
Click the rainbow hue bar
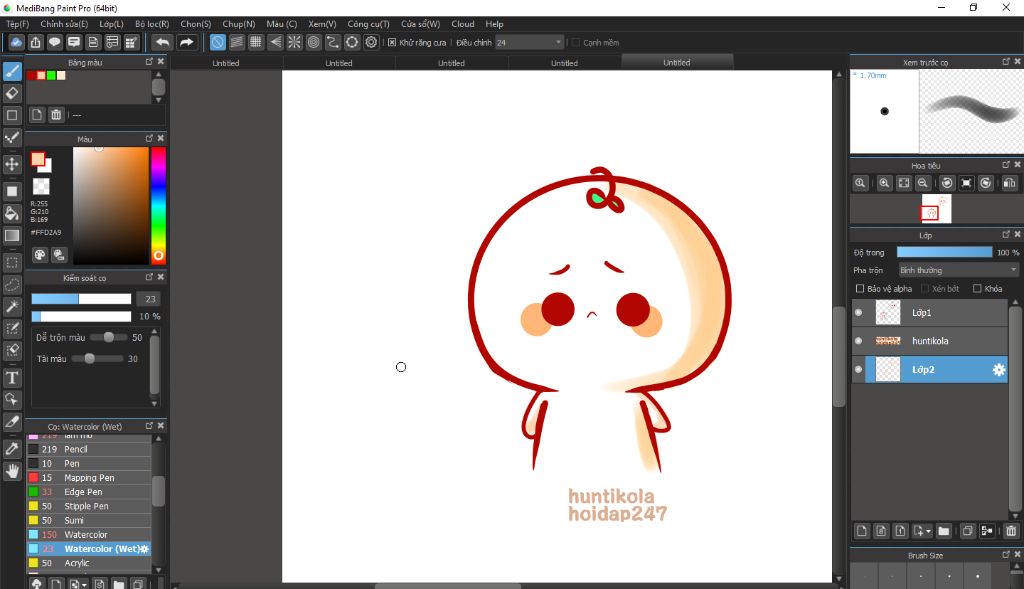158,205
